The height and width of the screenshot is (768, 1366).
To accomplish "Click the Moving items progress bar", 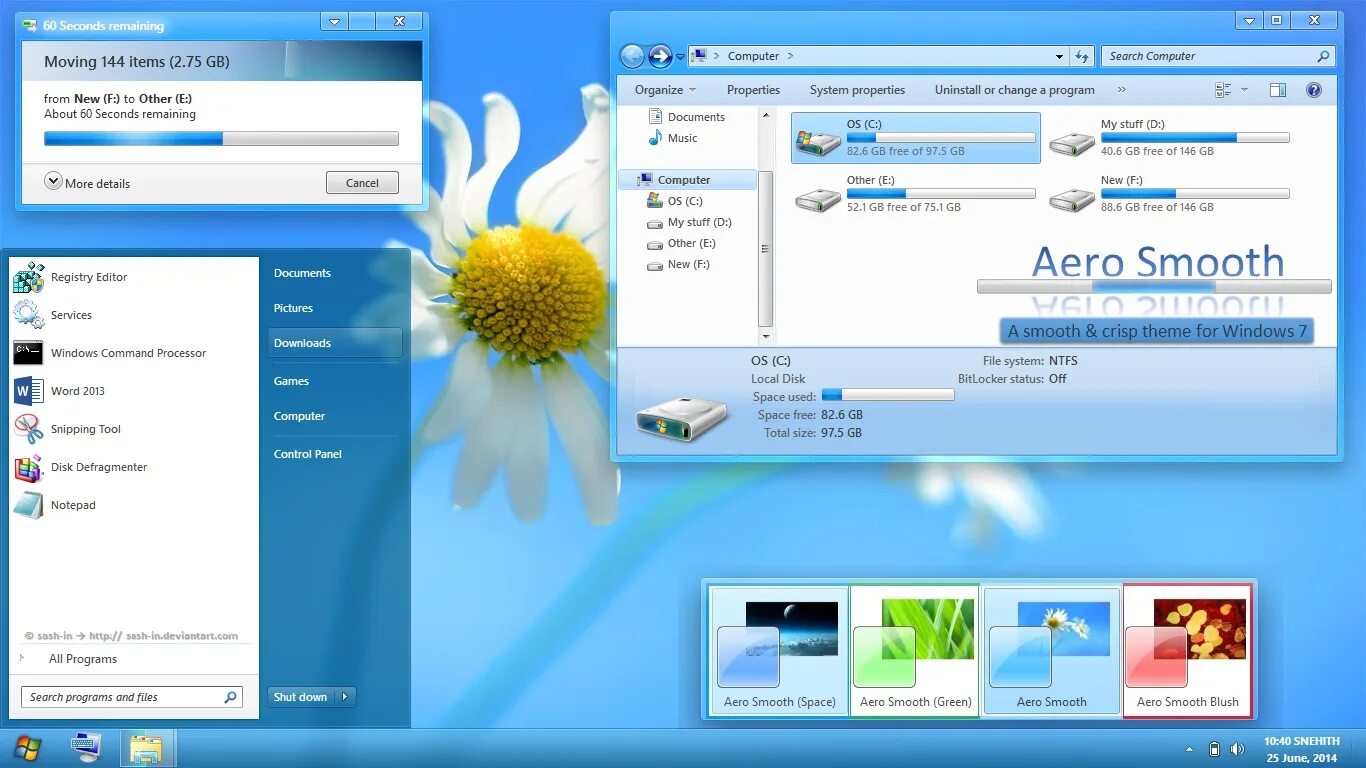I will pyautogui.click(x=221, y=138).
